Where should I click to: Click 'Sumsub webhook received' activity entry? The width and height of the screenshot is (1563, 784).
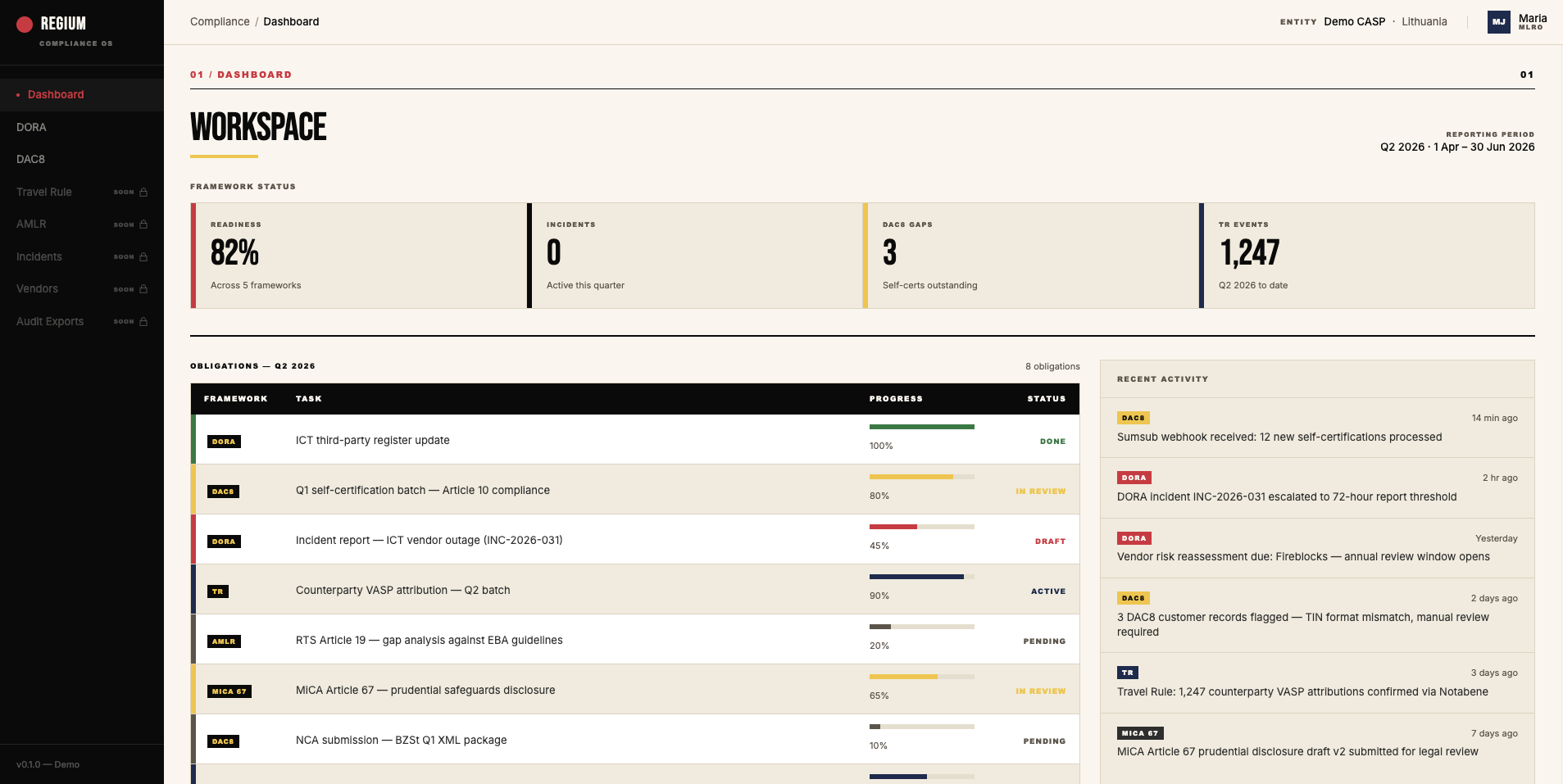coord(1317,428)
